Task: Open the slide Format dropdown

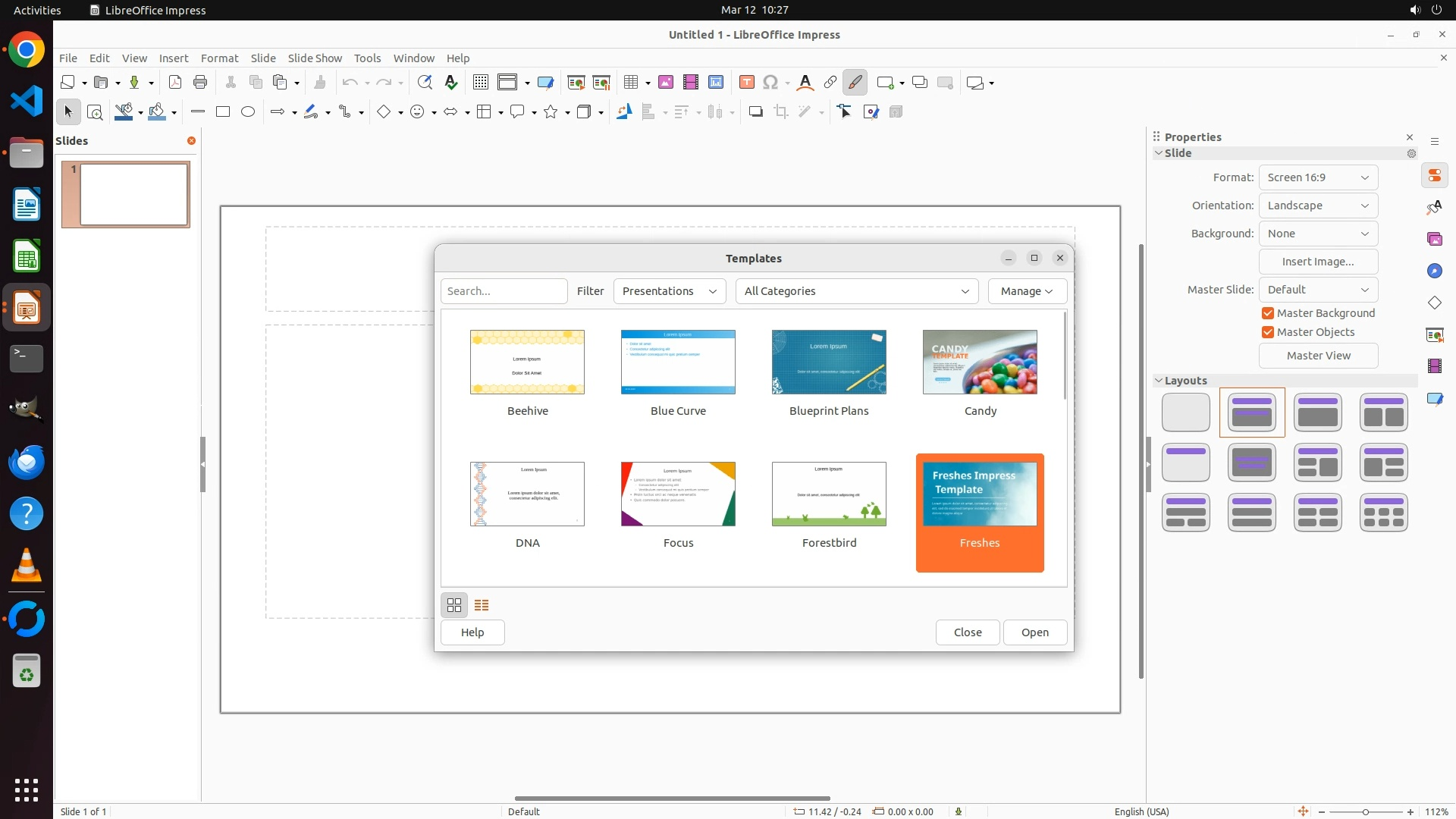Action: [1318, 177]
